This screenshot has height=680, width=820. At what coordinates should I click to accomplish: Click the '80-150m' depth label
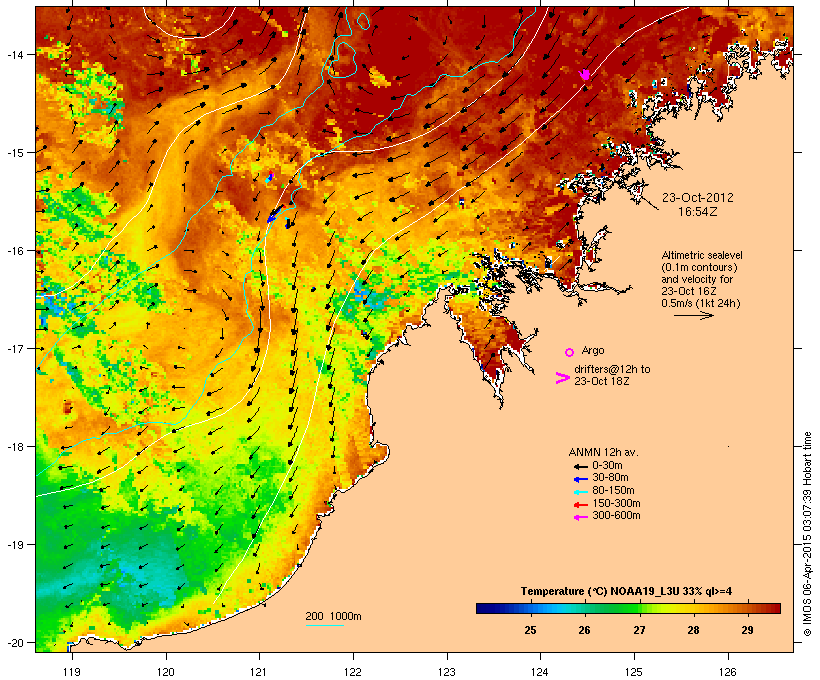pos(613,491)
